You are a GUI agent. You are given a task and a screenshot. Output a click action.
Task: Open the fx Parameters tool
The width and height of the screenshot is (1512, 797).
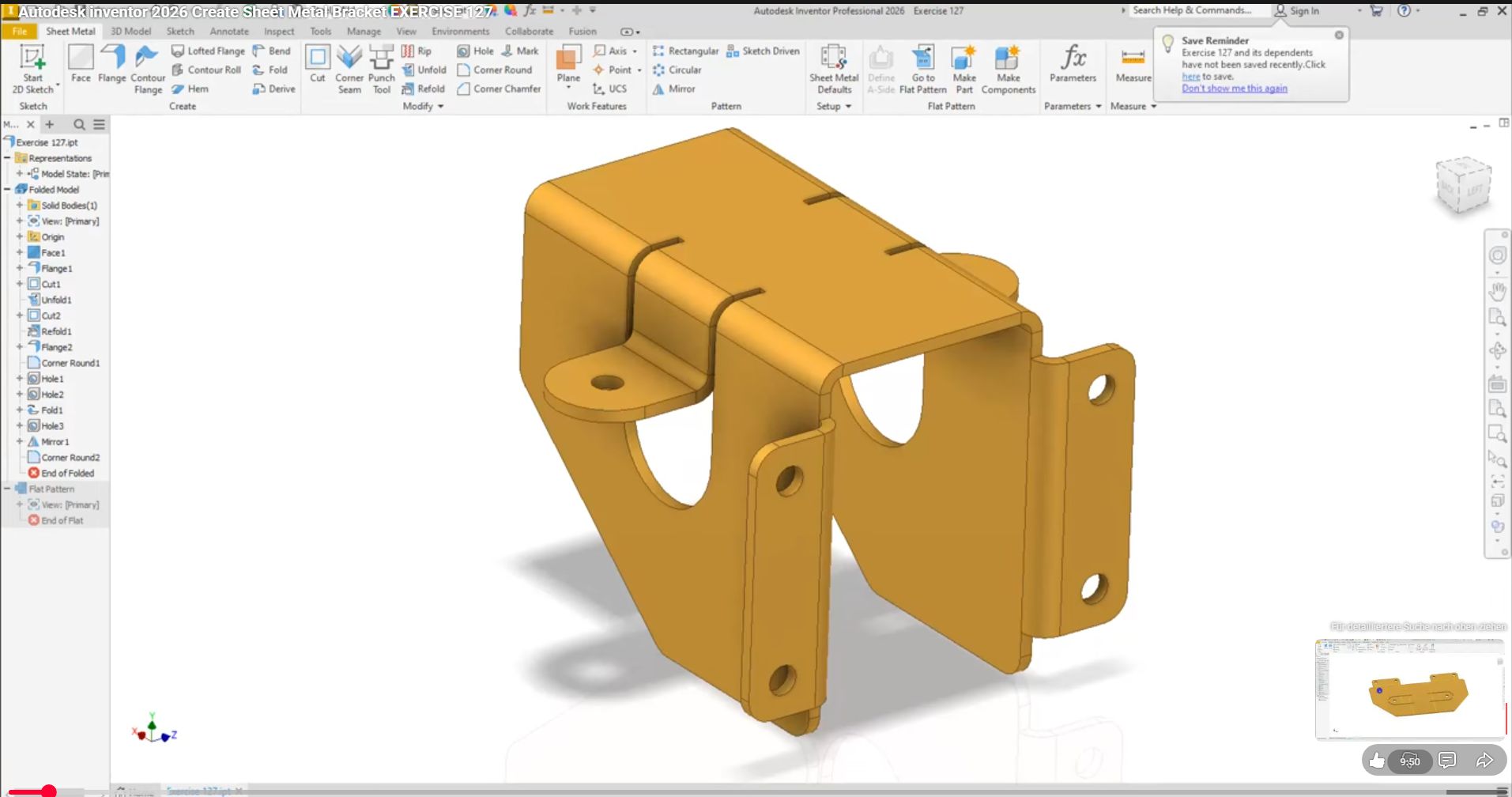click(1073, 63)
